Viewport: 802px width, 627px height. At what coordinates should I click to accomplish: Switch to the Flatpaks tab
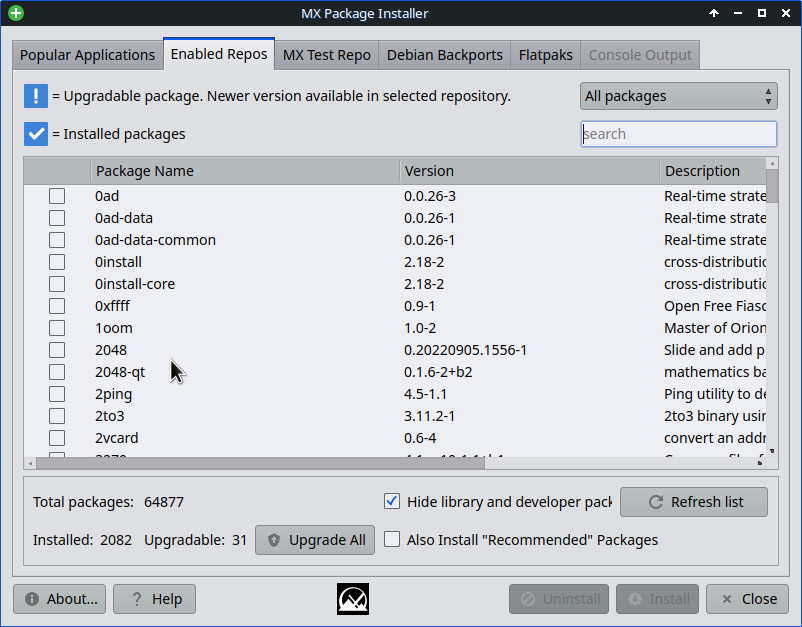click(545, 55)
